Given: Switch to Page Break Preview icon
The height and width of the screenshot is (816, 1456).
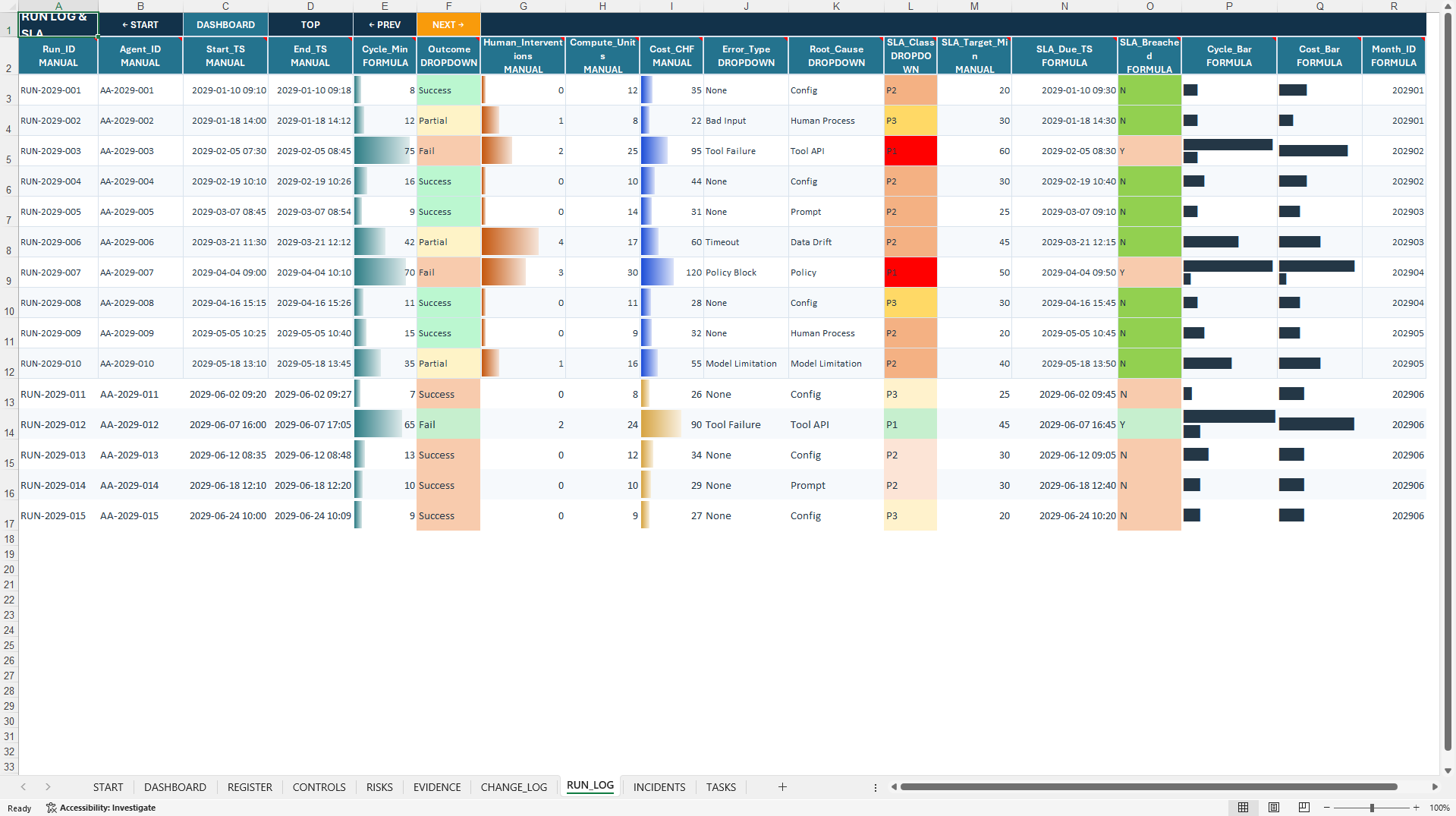Looking at the screenshot, I should click(x=1304, y=808).
